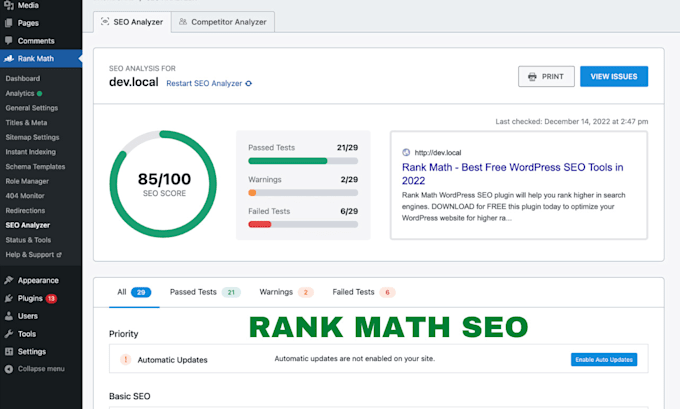Click the 85/100 SEO score circle
Viewport: 680px width, 409px height.
[163, 184]
